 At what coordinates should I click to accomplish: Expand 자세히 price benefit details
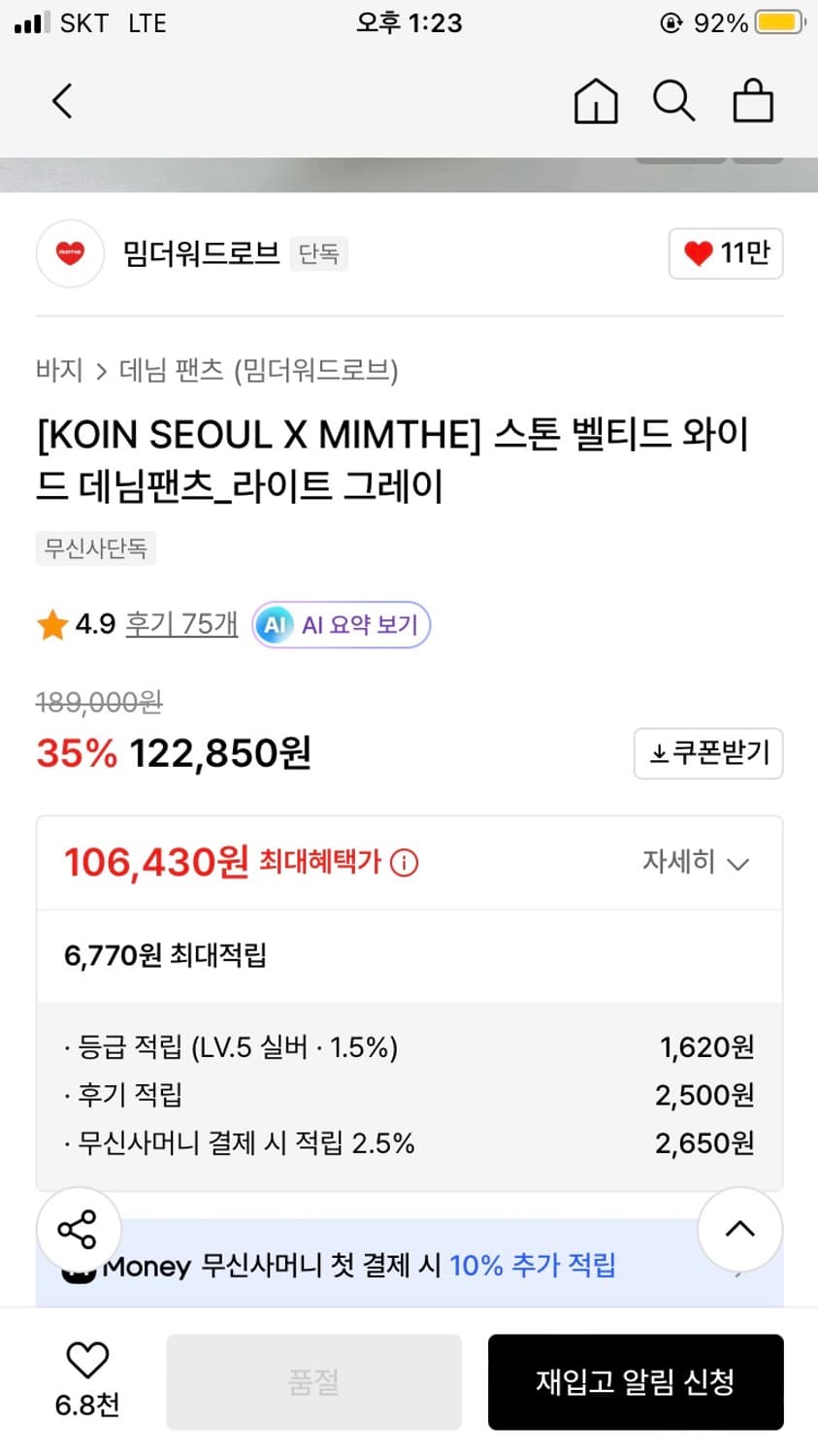click(695, 863)
